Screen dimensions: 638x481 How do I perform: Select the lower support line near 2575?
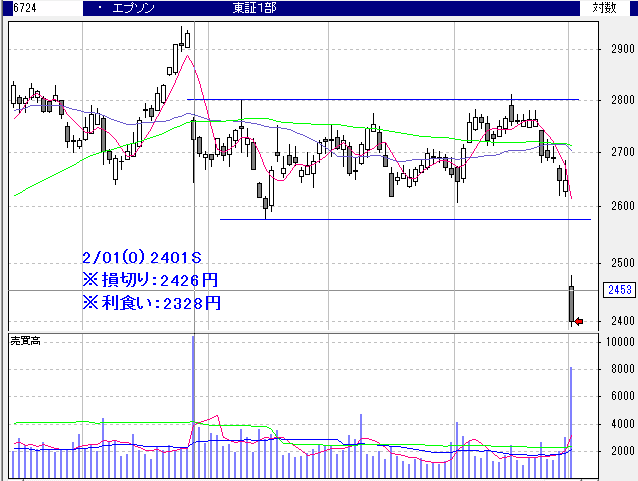pyautogui.click(x=400, y=219)
